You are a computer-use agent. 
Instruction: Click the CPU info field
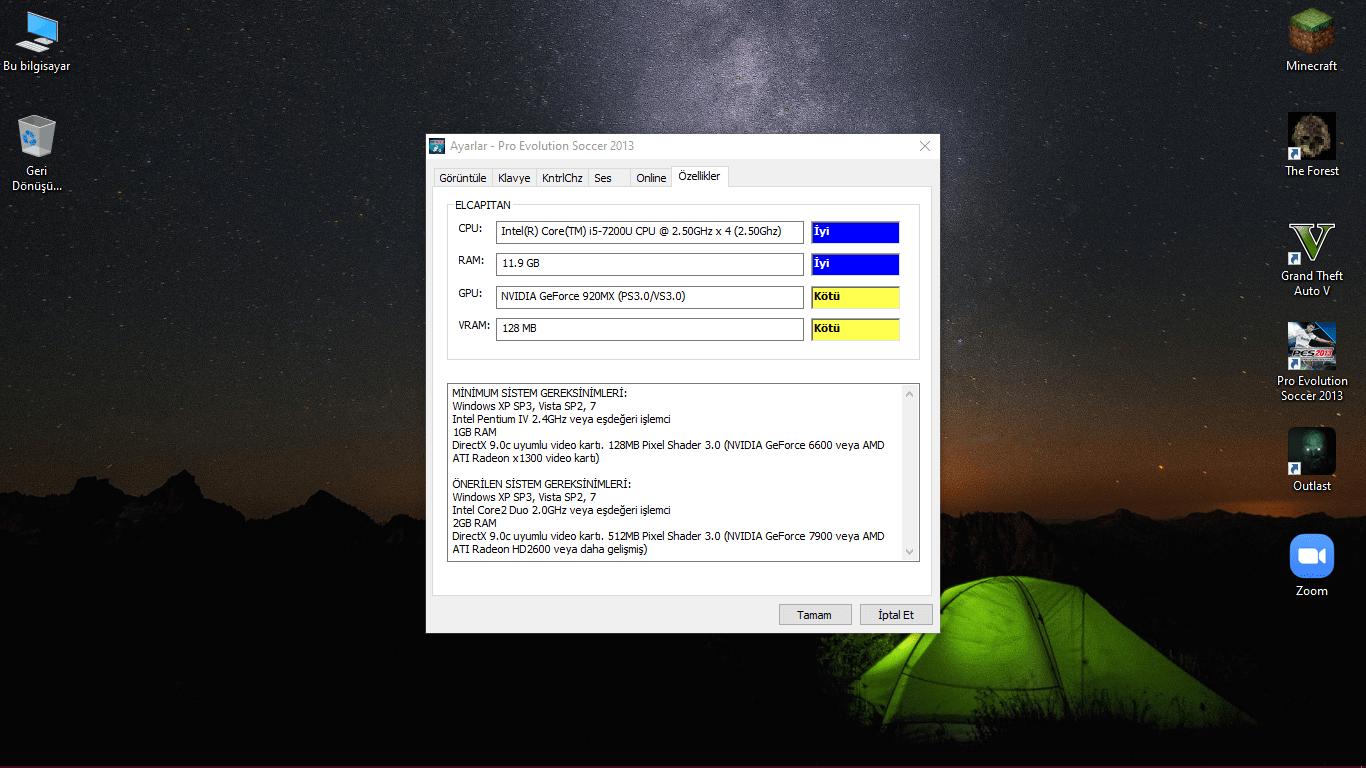pos(650,232)
